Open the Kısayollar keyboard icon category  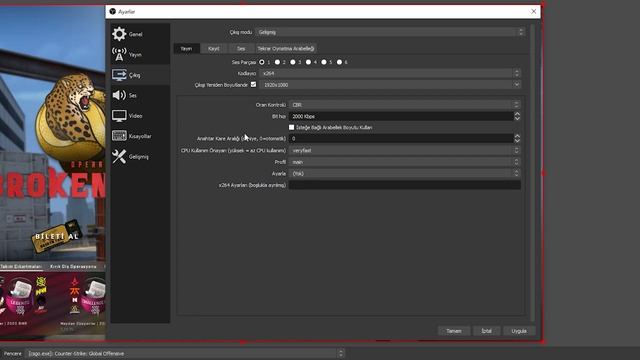[140, 136]
